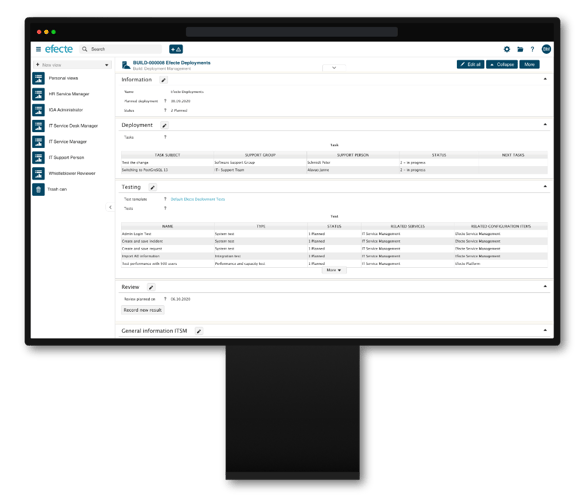Select IGA Administrator view
The width and height of the screenshot is (585, 497).
tap(66, 110)
